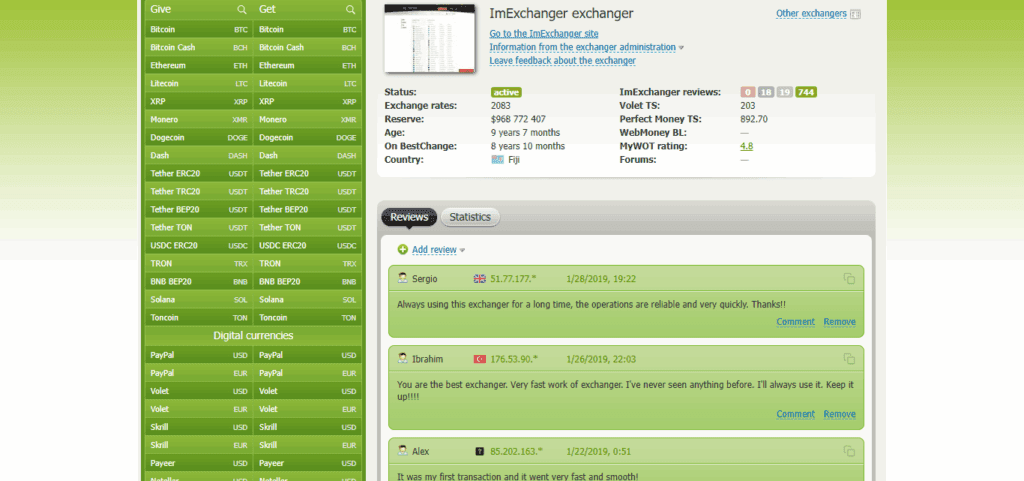Search currencies in the Get column
Image resolution: width=1024 pixels, height=481 pixels.
351,10
